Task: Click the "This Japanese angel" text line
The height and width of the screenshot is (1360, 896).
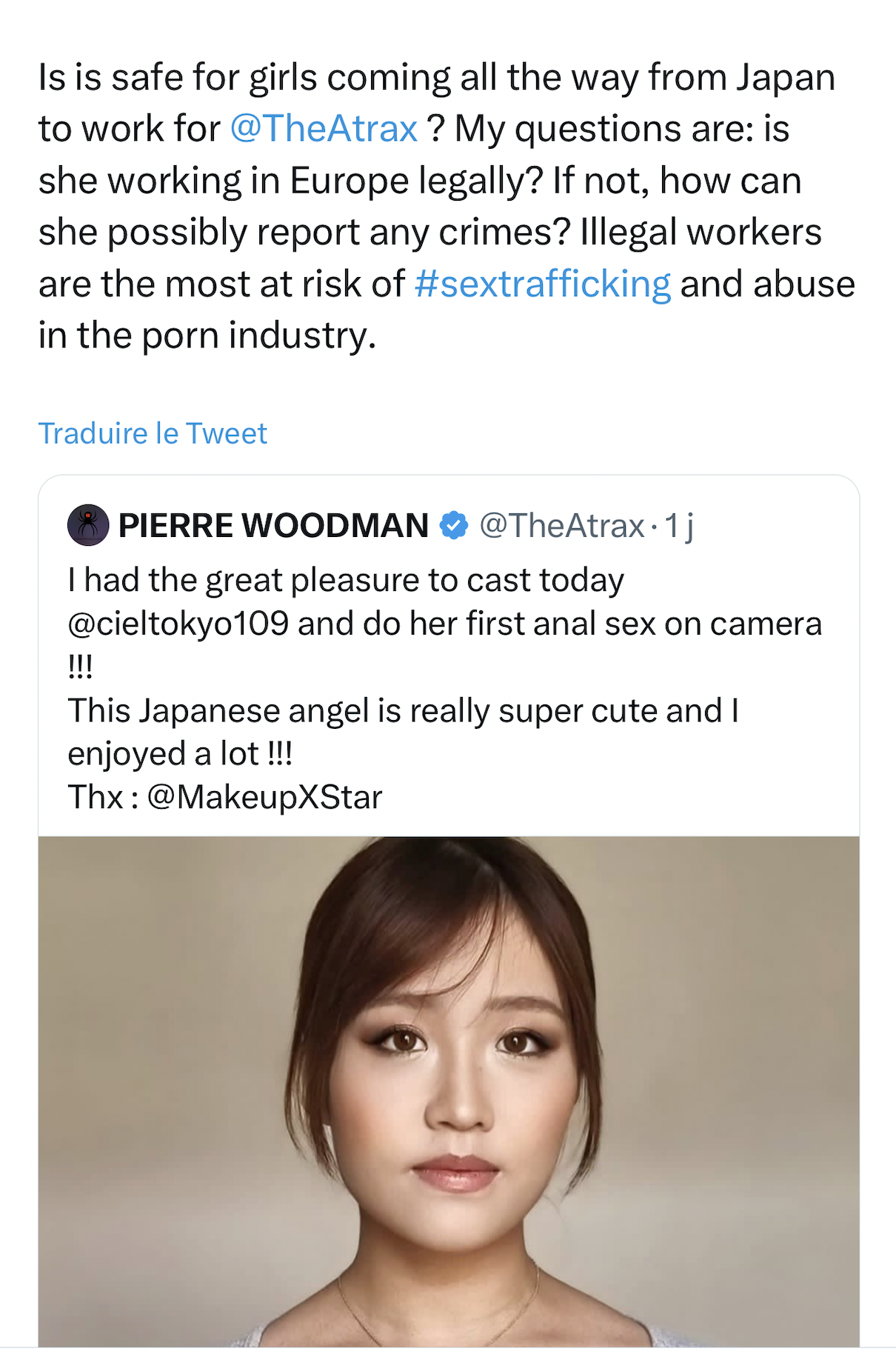Action: point(403,710)
